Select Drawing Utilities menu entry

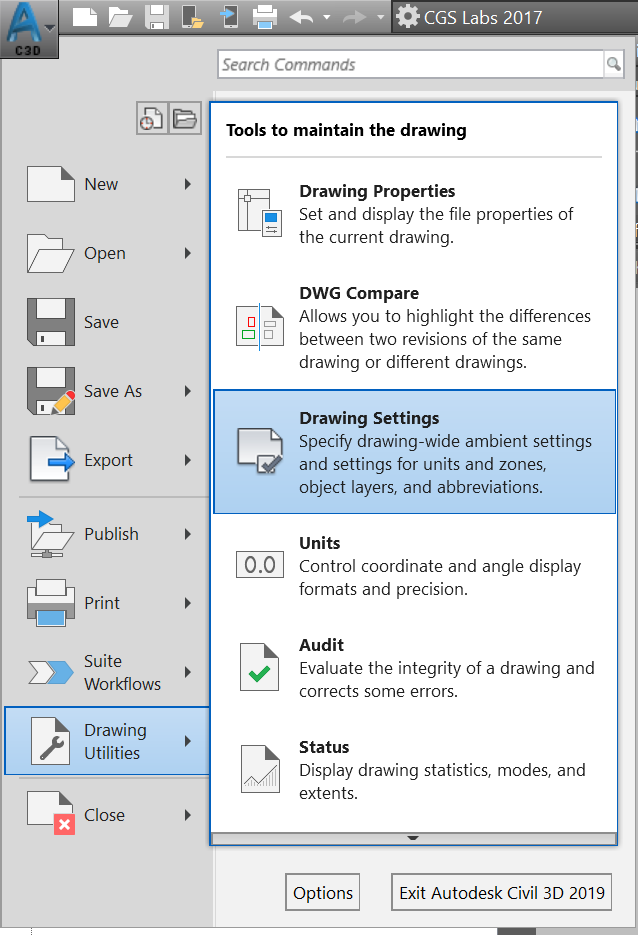tap(107, 741)
